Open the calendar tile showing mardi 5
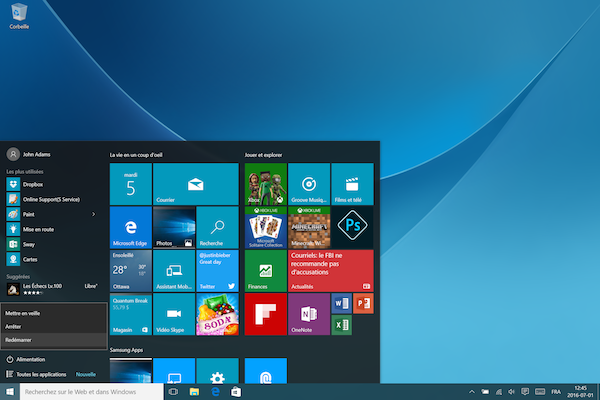The width and height of the screenshot is (600, 400). [130, 184]
